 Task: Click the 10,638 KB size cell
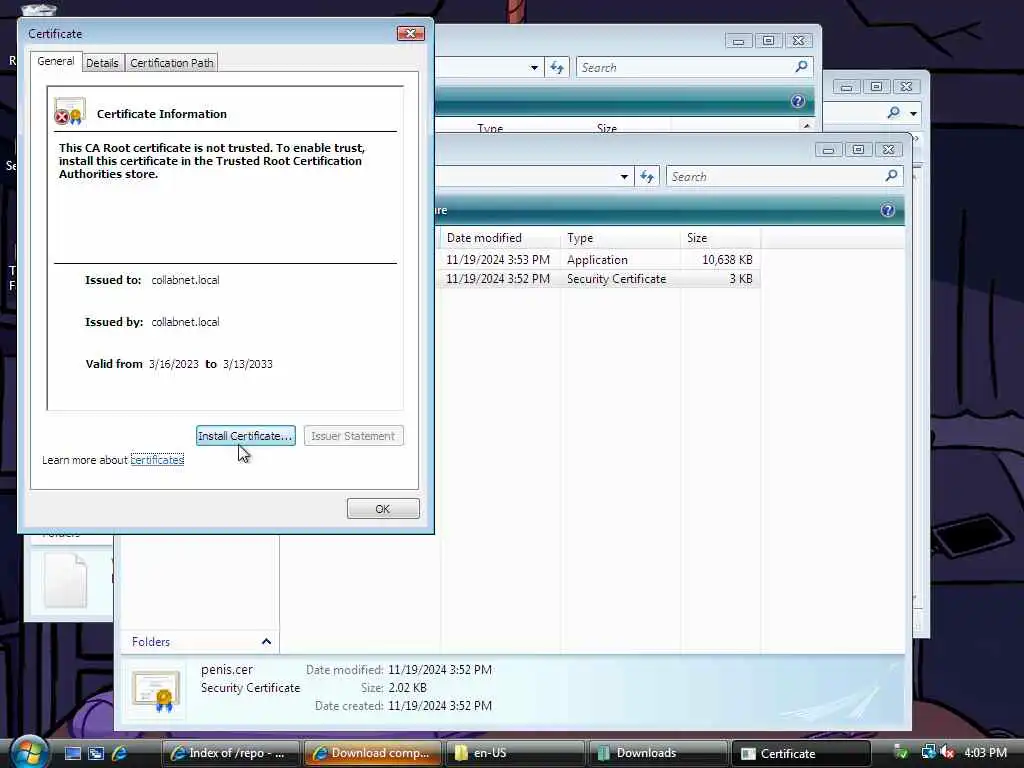(x=727, y=259)
